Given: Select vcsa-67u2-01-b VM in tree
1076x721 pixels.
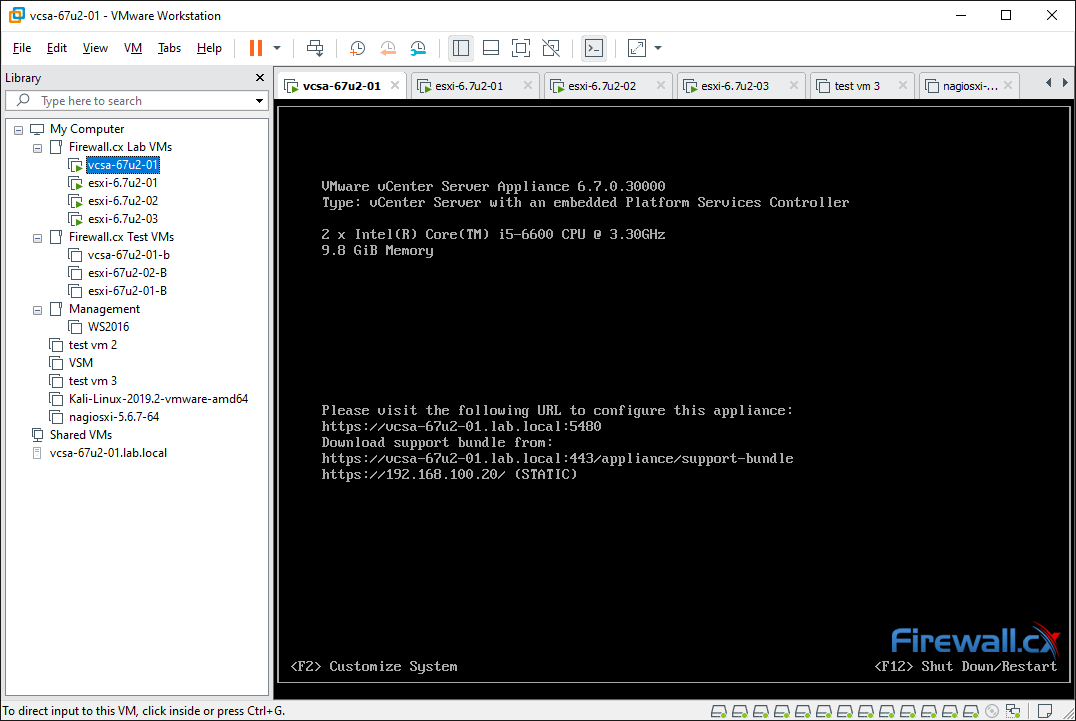Looking at the screenshot, I should (128, 255).
